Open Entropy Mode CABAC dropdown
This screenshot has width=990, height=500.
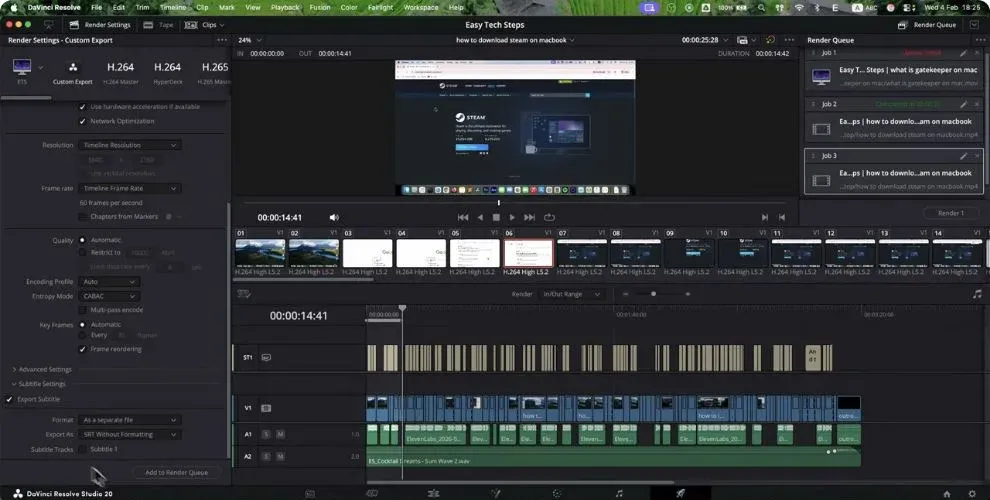coord(109,296)
